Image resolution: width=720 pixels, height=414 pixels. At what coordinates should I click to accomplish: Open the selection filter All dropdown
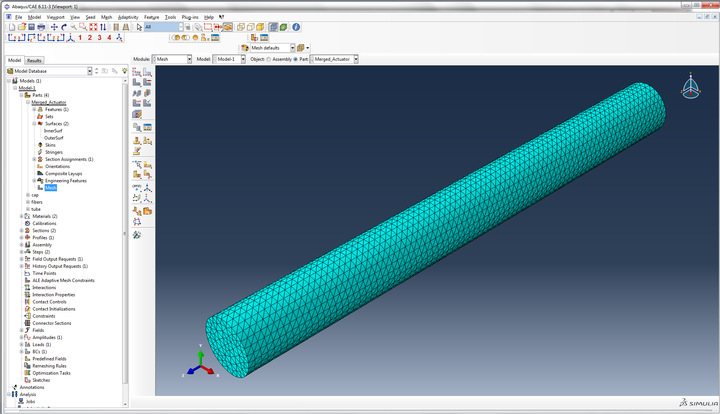click(x=164, y=27)
